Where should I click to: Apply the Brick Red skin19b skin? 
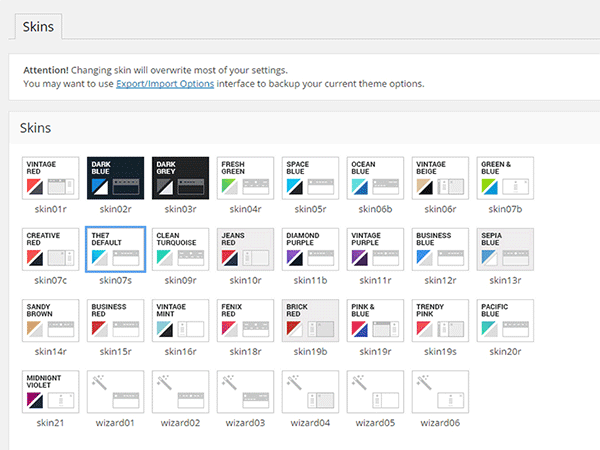pyautogui.click(x=310, y=320)
